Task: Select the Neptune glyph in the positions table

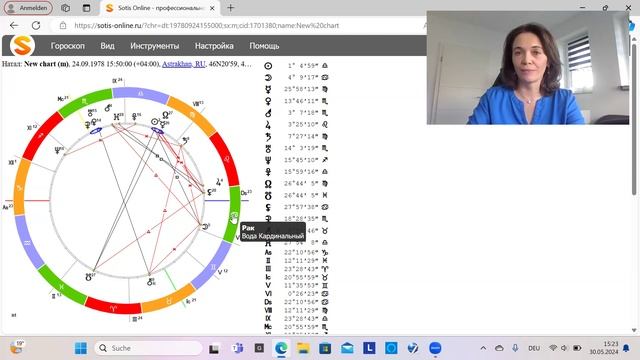Action: click(x=268, y=160)
